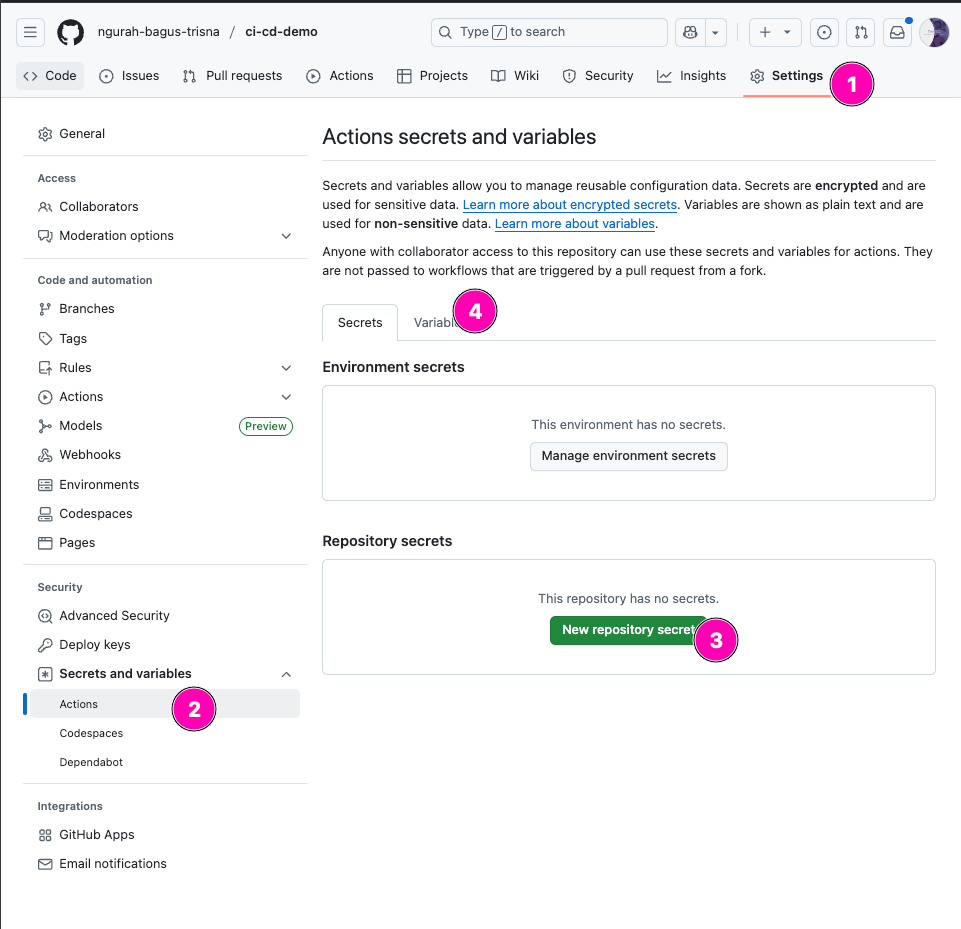
Task: Open Copilot chat icon
Action: 689,32
